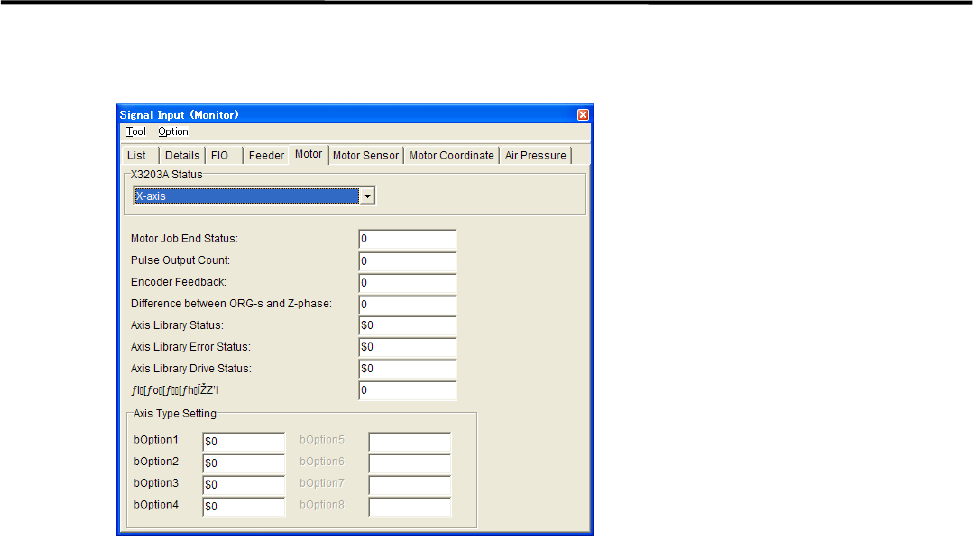The width and height of the screenshot is (973, 536).
Task: Switch to the Feeder tab
Action: 266,155
